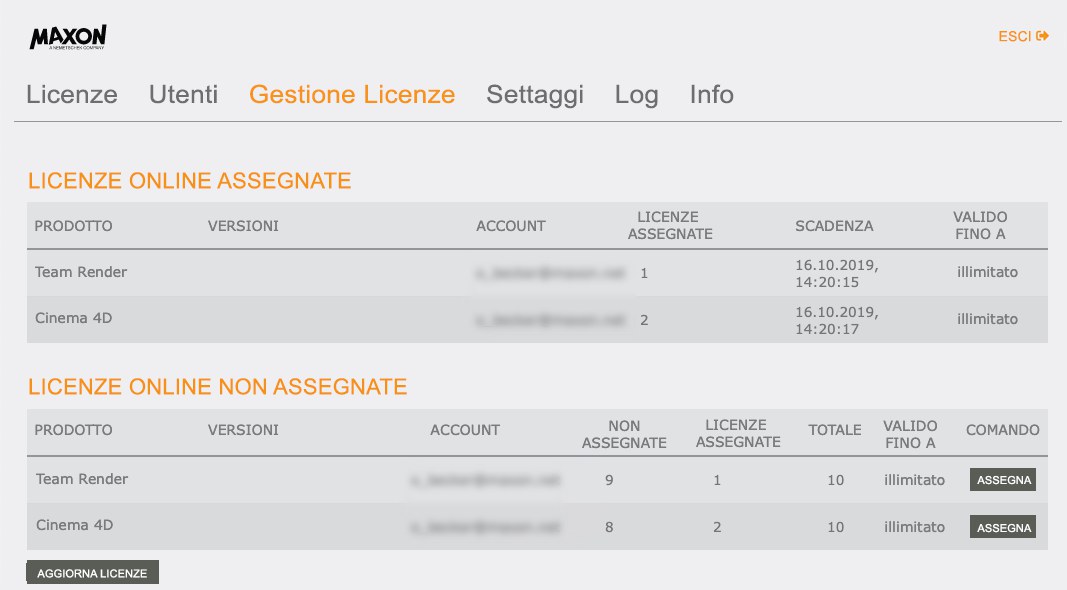Click the TOTALE column header
Image resolution: width=1067 pixels, height=590 pixels.
click(x=834, y=430)
